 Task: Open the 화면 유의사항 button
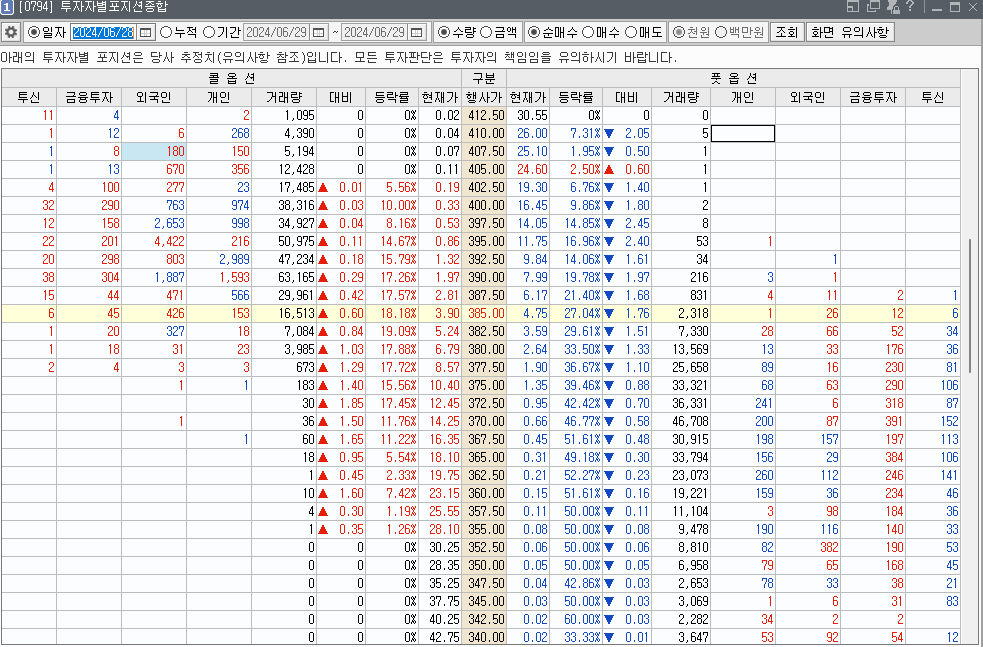(x=850, y=32)
